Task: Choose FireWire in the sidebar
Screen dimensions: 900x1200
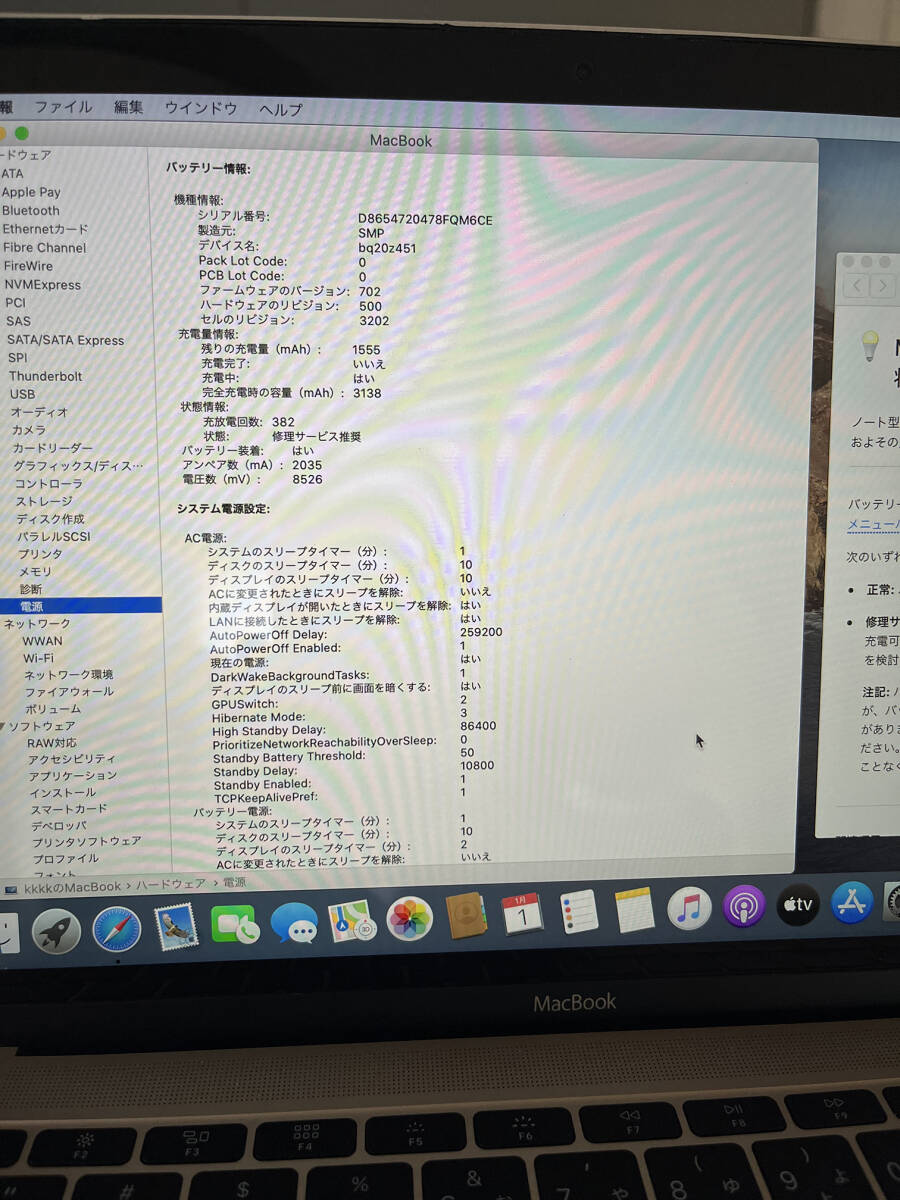Action: [x=28, y=266]
